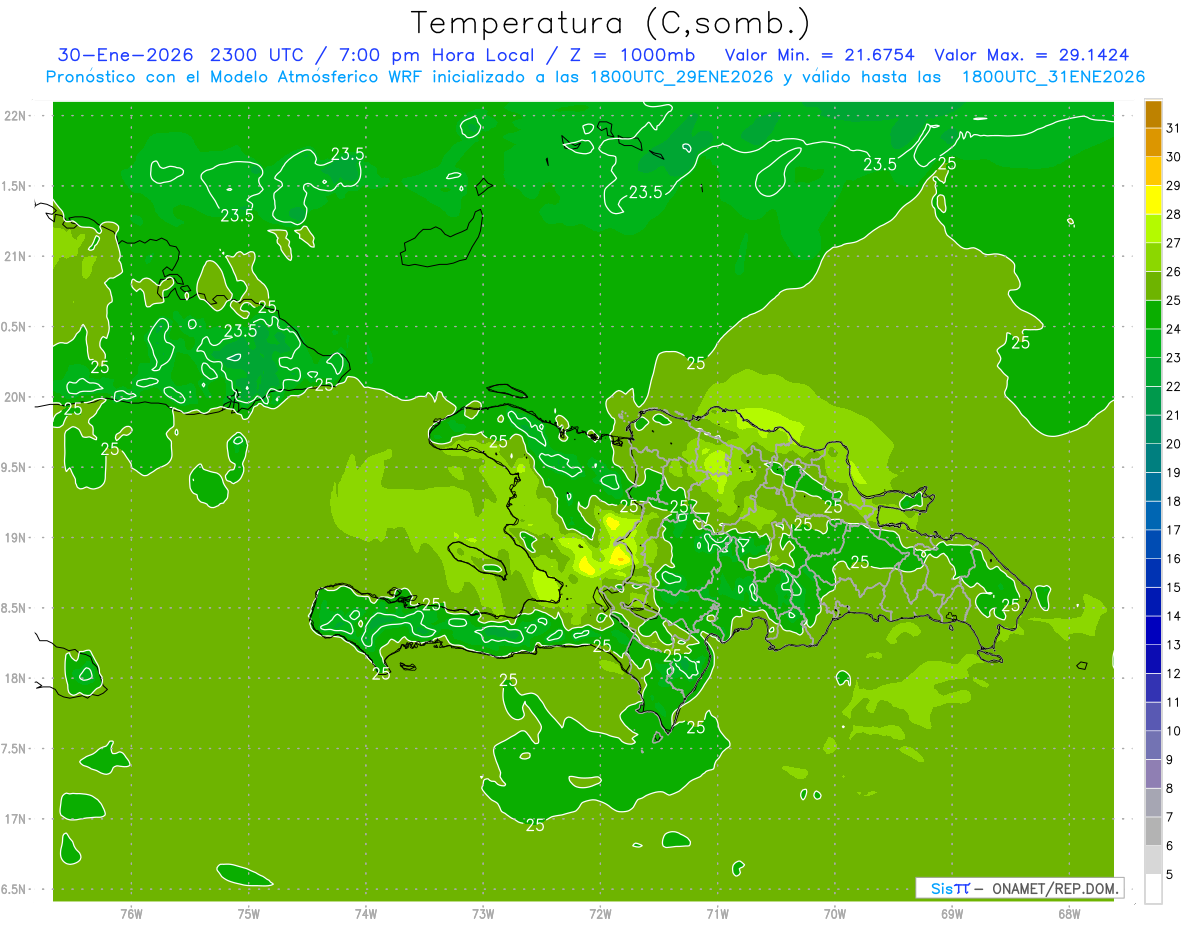Click the color scale value "10"
The height and width of the screenshot is (927, 1200).
click(1173, 731)
